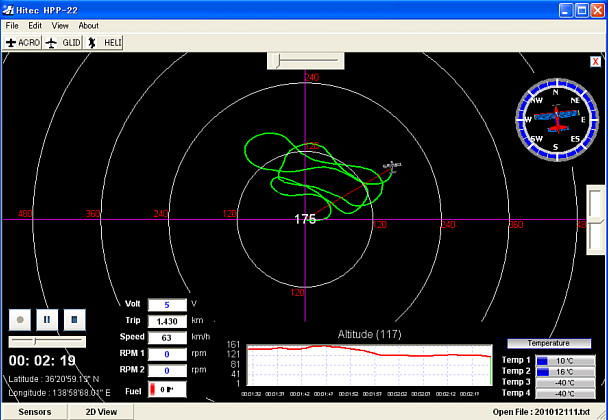Click the Fuel gauge indicator
This screenshot has height=420, width=608.
tap(166, 388)
